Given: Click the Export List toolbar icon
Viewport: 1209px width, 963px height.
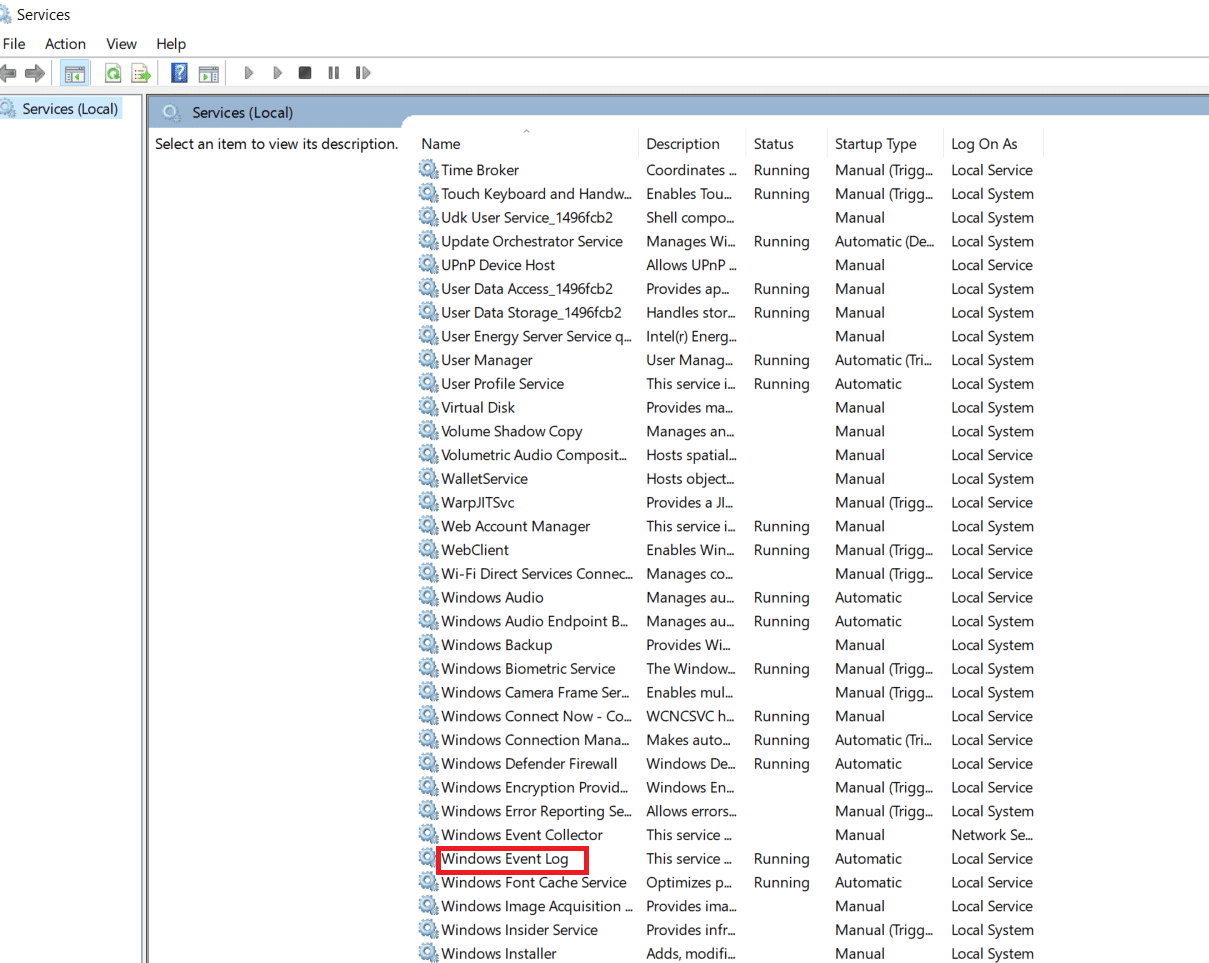Looking at the screenshot, I should pos(141,73).
